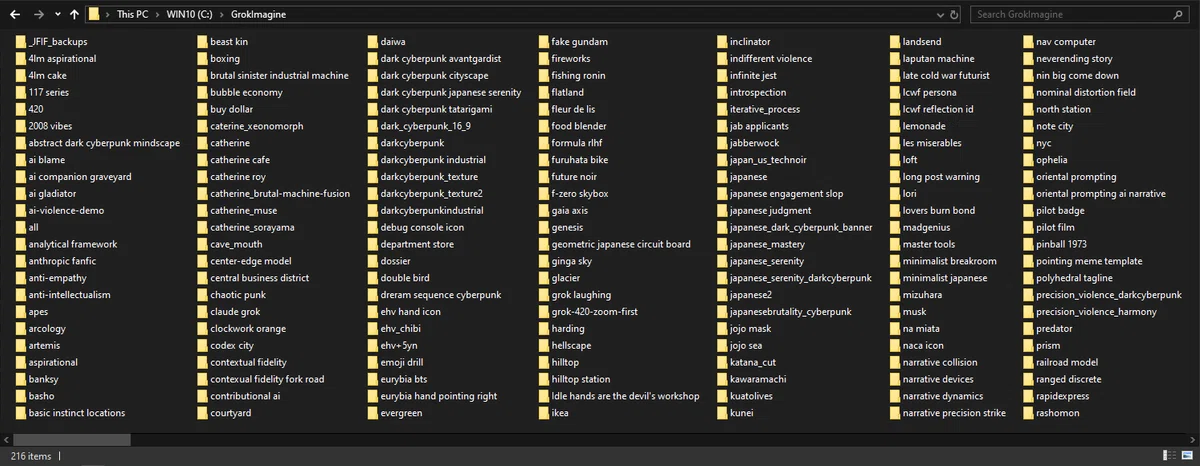The width and height of the screenshot is (1200, 466).
Task: Select folder icon beside 'anthropic fanfic'
Action: pyautogui.click(x=21, y=261)
